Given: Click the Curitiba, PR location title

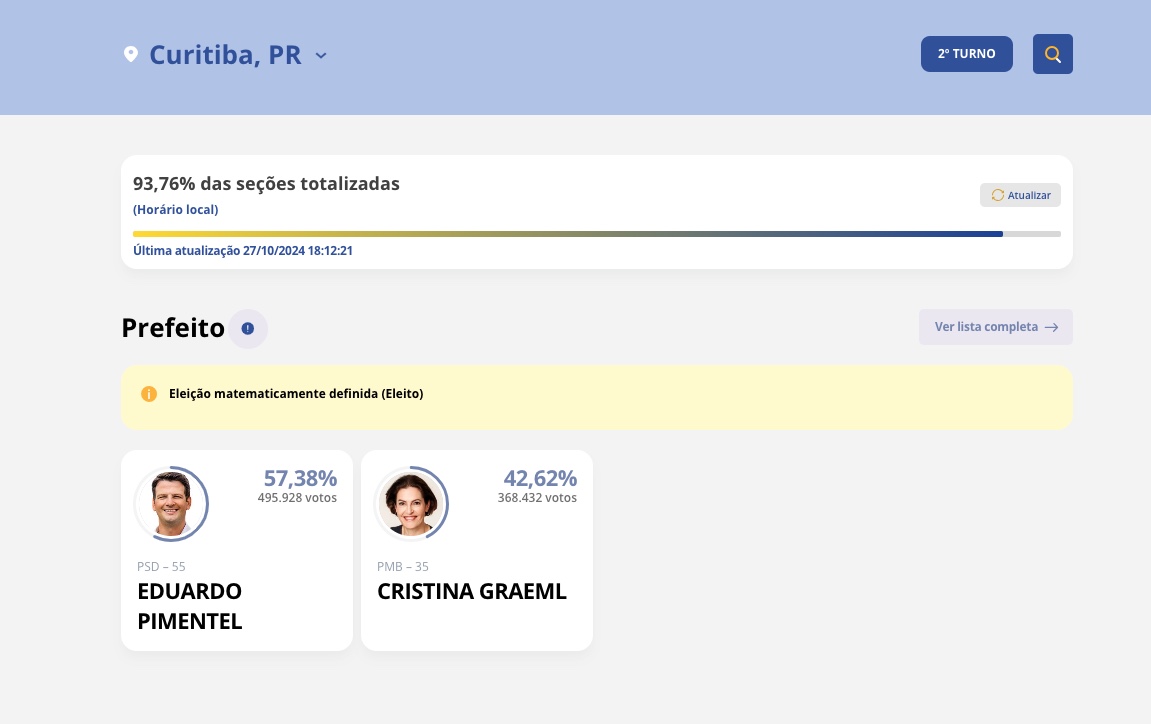Looking at the screenshot, I should tap(225, 55).
